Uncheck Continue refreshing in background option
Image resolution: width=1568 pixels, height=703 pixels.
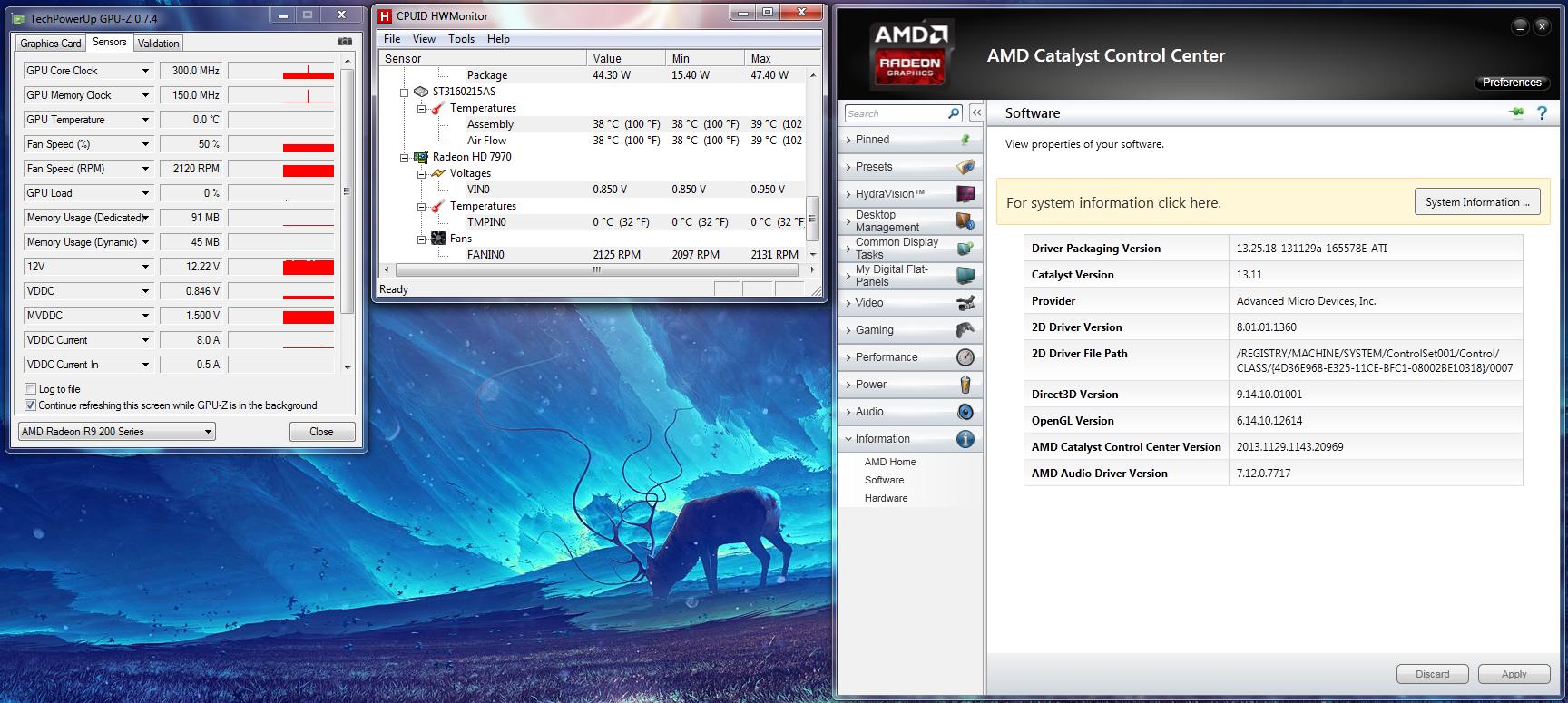[x=31, y=405]
